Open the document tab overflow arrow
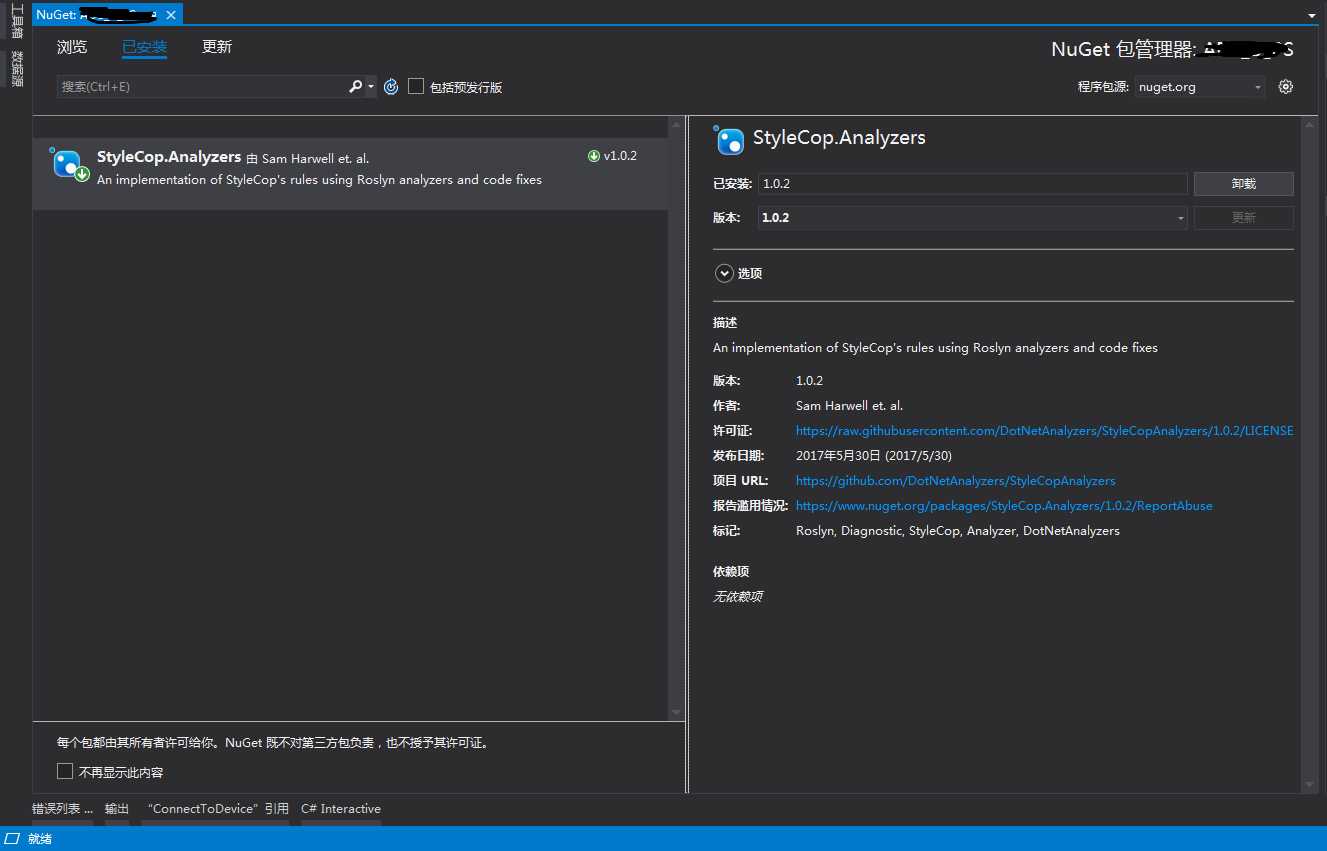1327x851 pixels. (1311, 17)
